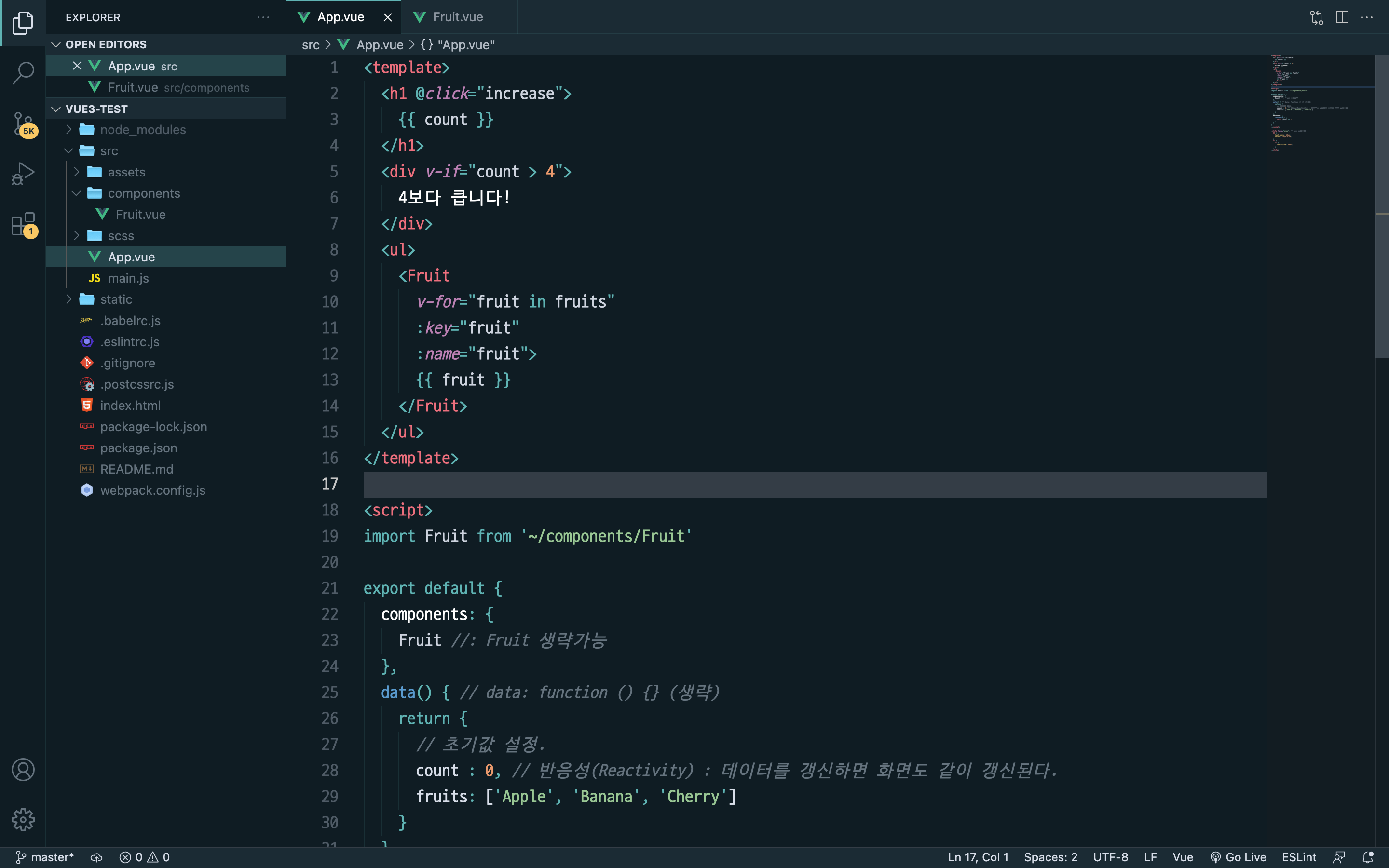Image resolution: width=1389 pixels, height=868 pixels.
Task: Open the Extensions view
Action: [x=23, y=224]
